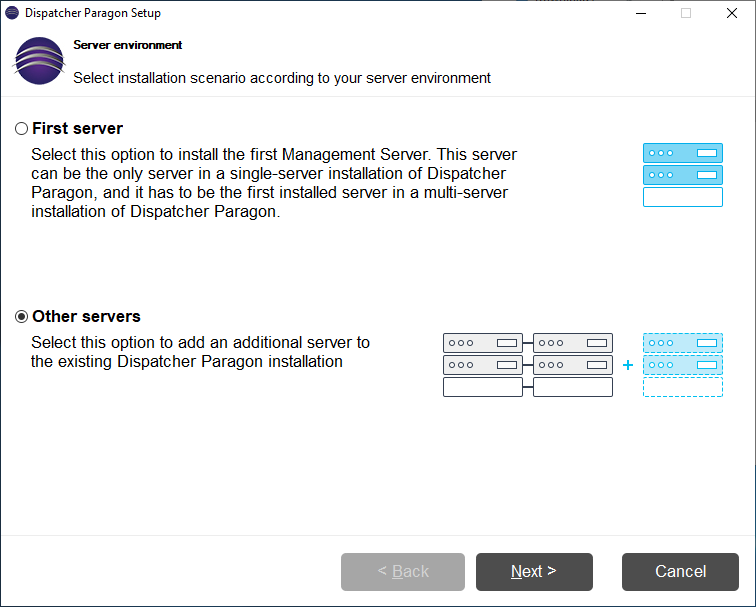Viewport: 756px width, 607px height.
Task: Click the Dispatcher Paragon title bar icon
Action: click(x=12, y=14)
